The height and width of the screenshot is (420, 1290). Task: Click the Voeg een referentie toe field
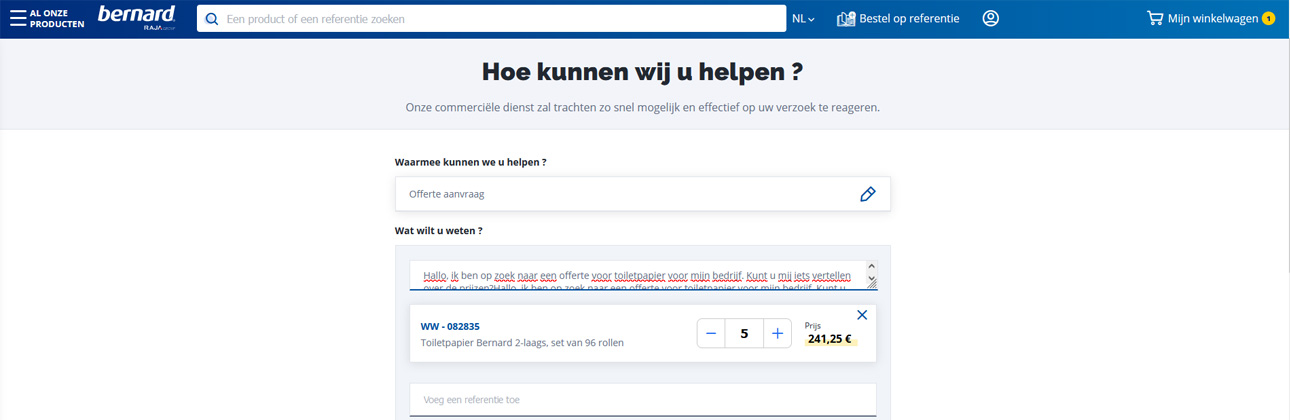click(642, 400)
